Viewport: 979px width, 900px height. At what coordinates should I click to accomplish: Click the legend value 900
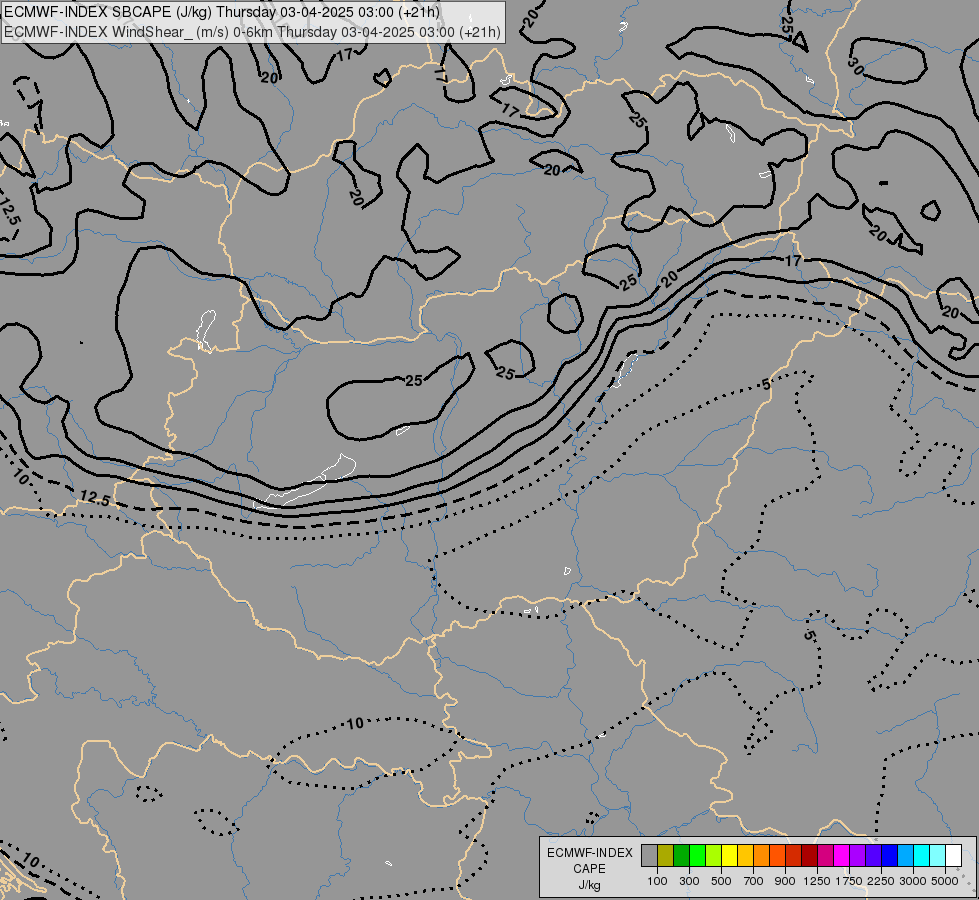[785, 881]
